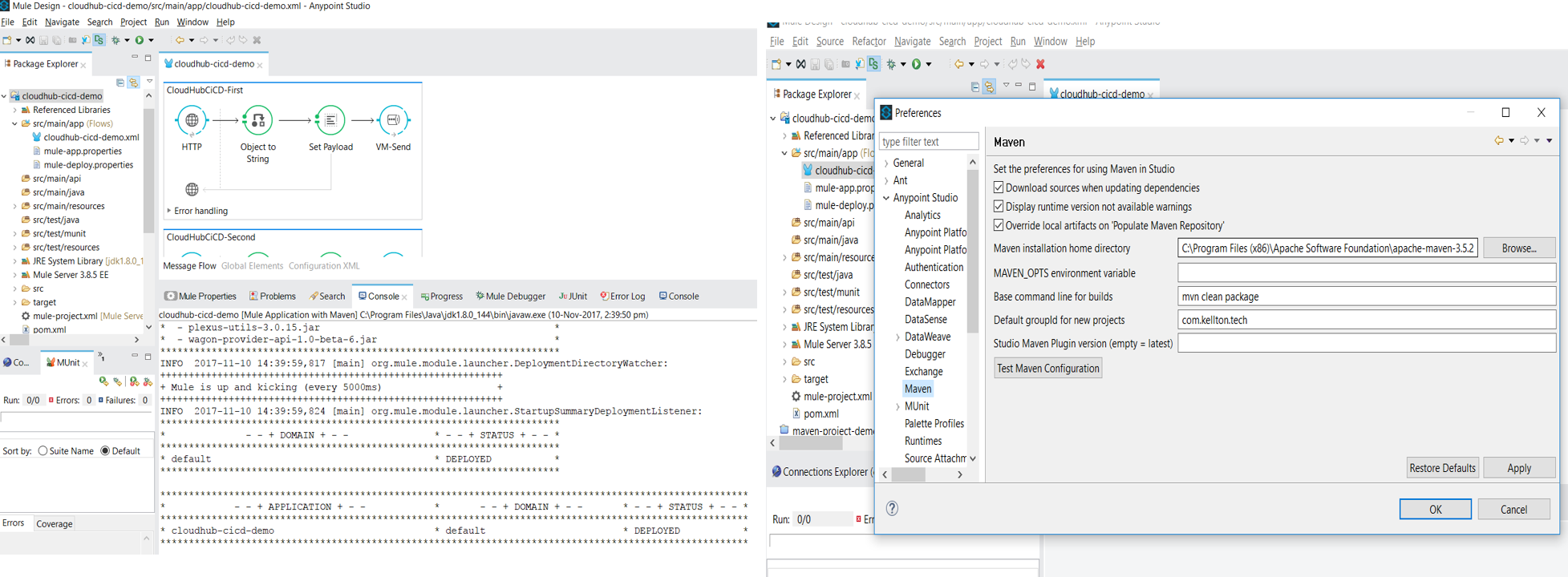Click the preferences tree horizontal scrollbar
This screenshot has width=1568, height=577.
(909, 474)
